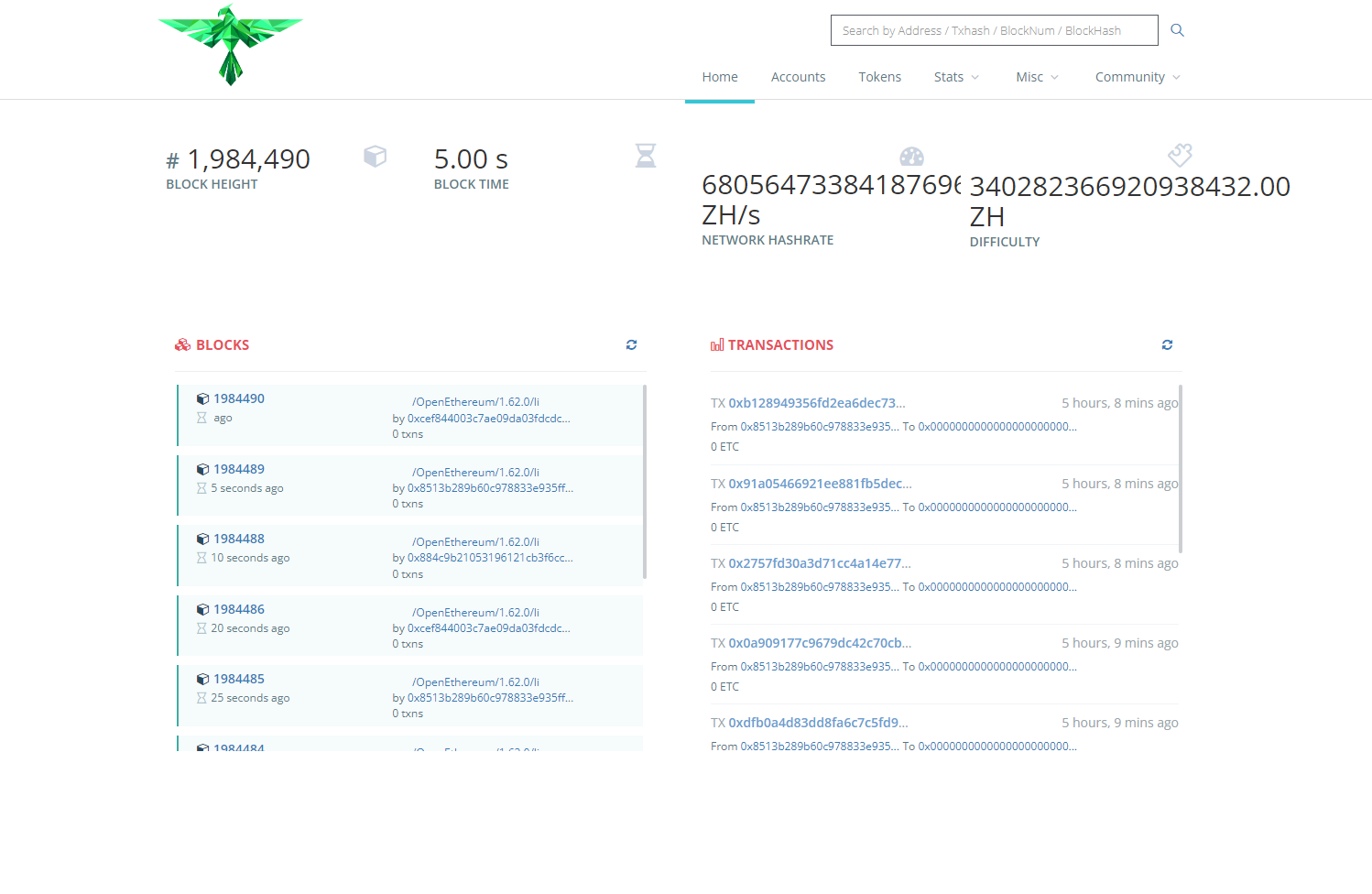Click the 5.00 s block time value
1372x894 pixels.
click(x=471, y=159)
